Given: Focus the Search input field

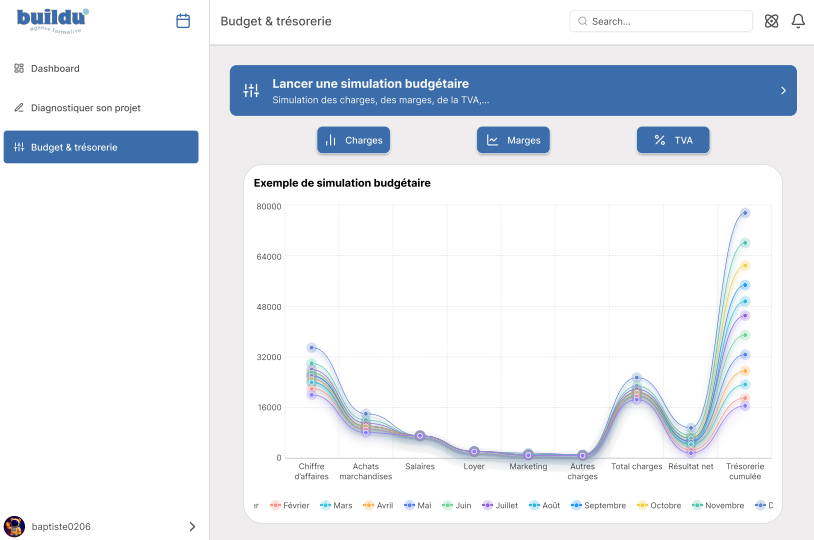Looking at the screenshot, I should pyautogui.click(x=661, y=21).
